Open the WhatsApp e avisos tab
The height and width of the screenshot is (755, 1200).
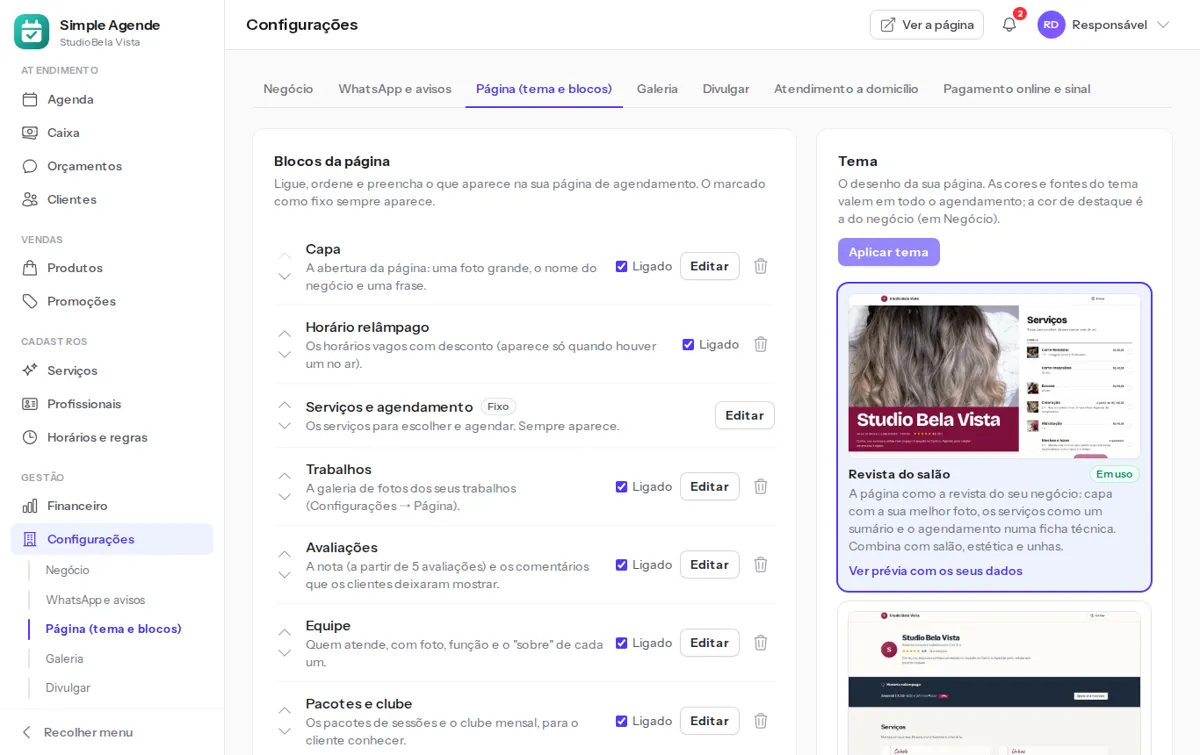(395, 89)
